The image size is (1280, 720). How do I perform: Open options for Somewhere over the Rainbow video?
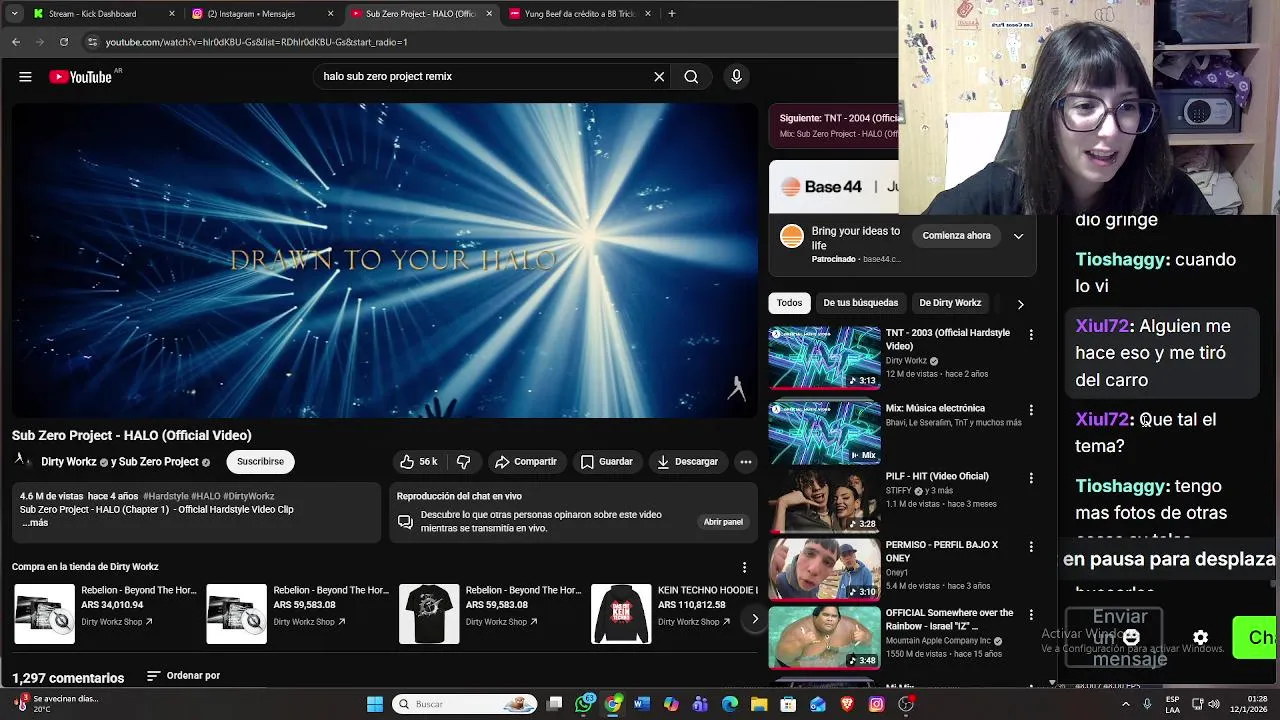tap(1031, 615)
